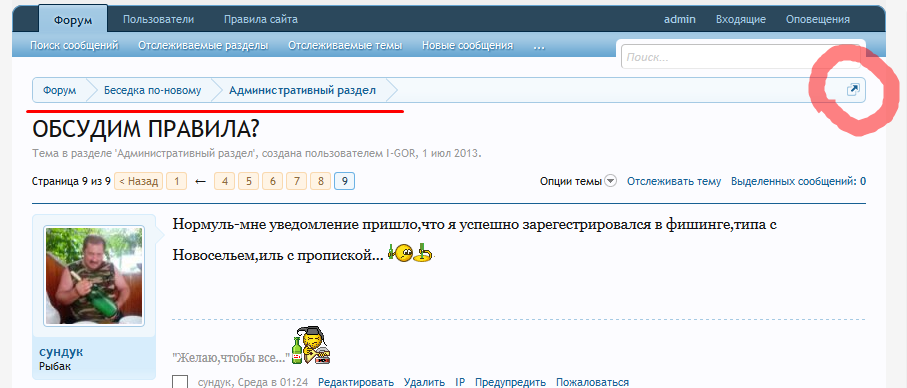
Task: Open the quick navigation popup icon
Action: 853,90
